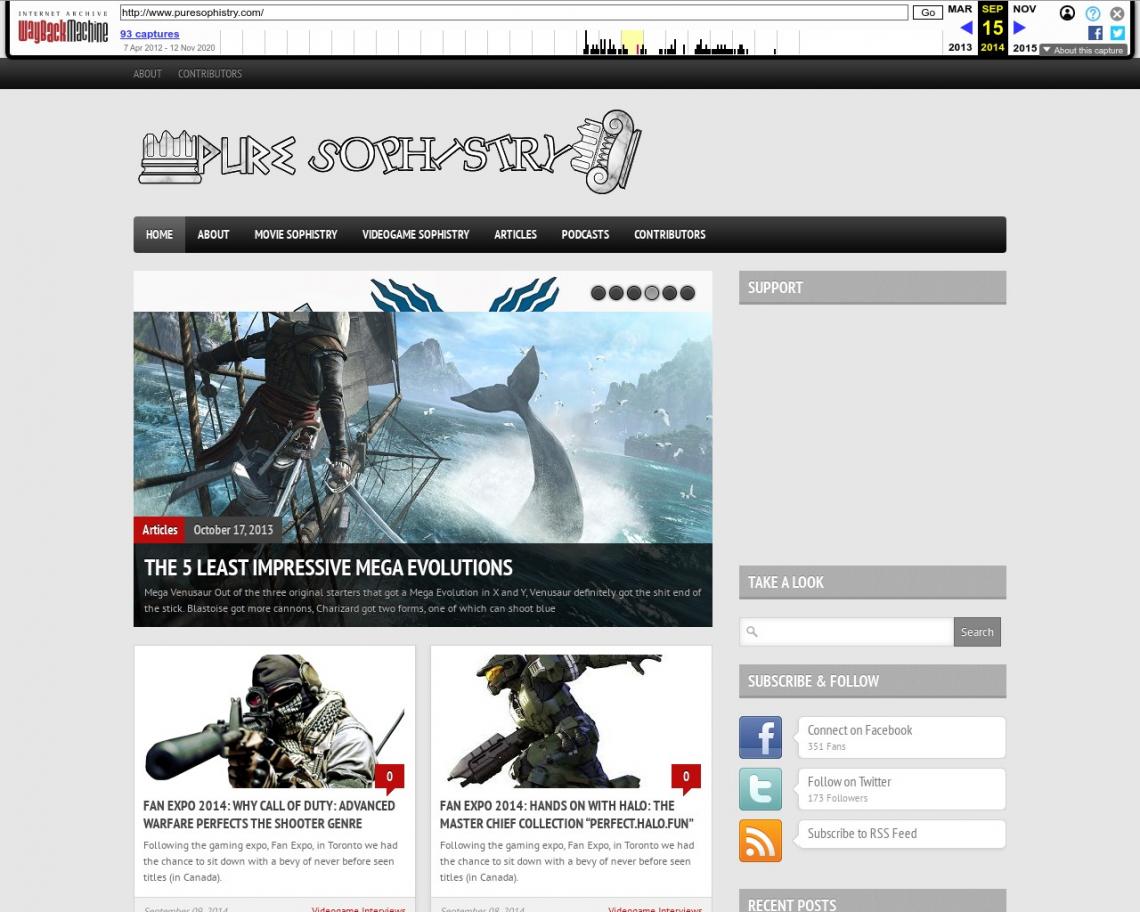Open the 93 captures link
Image resolution: width=1140 pixels, height=912 pixels.
point(150,33)
